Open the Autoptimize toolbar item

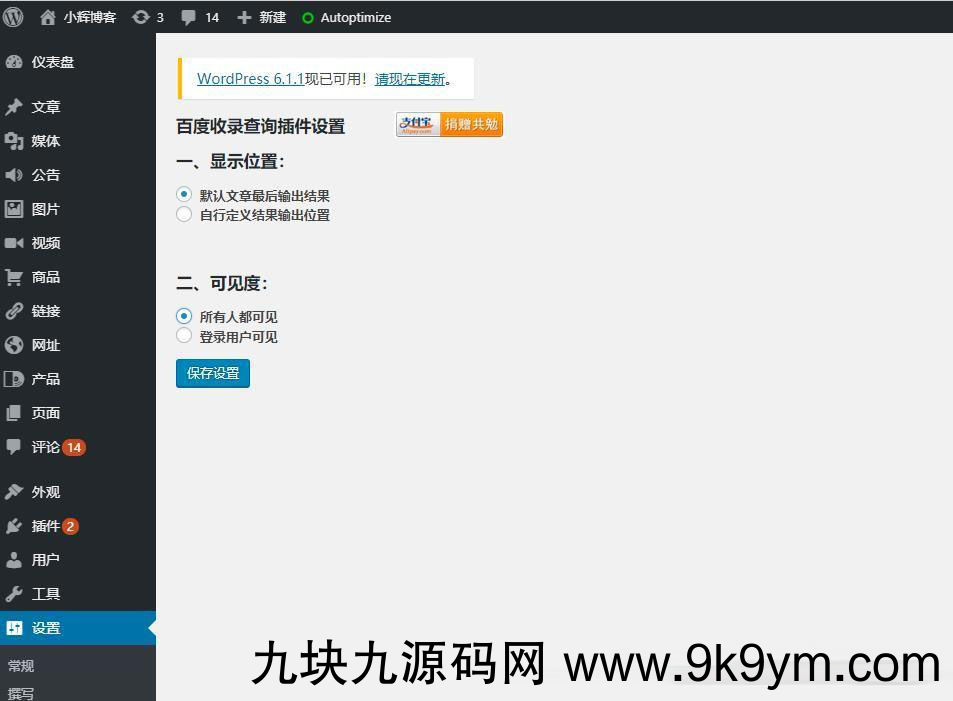(346, 17)
